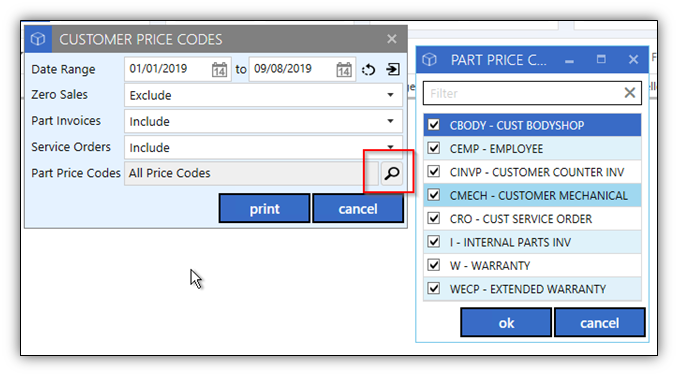The height and width of the screenshot is (376, 678).
Task: Close the Part Price Codes window
Action: [x=633, y=59]
